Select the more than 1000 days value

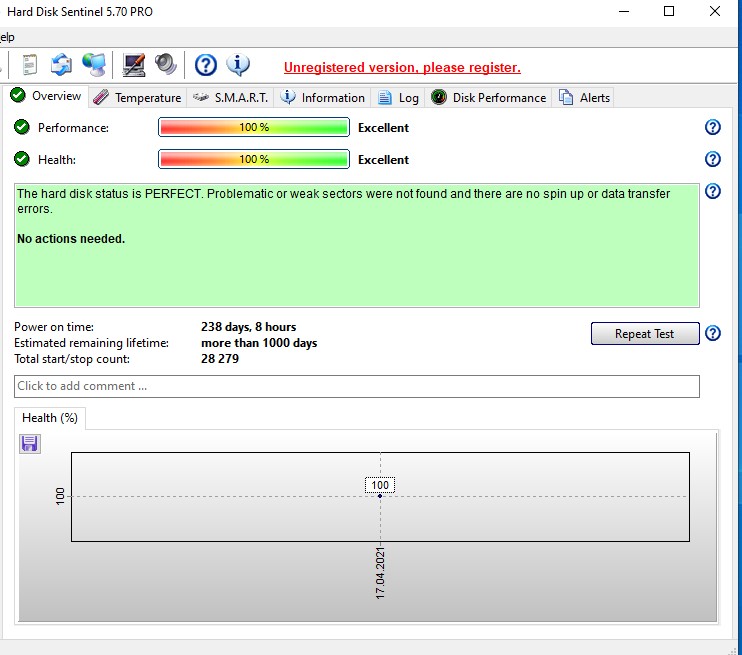pyautogui.click(x=259, y=343)
